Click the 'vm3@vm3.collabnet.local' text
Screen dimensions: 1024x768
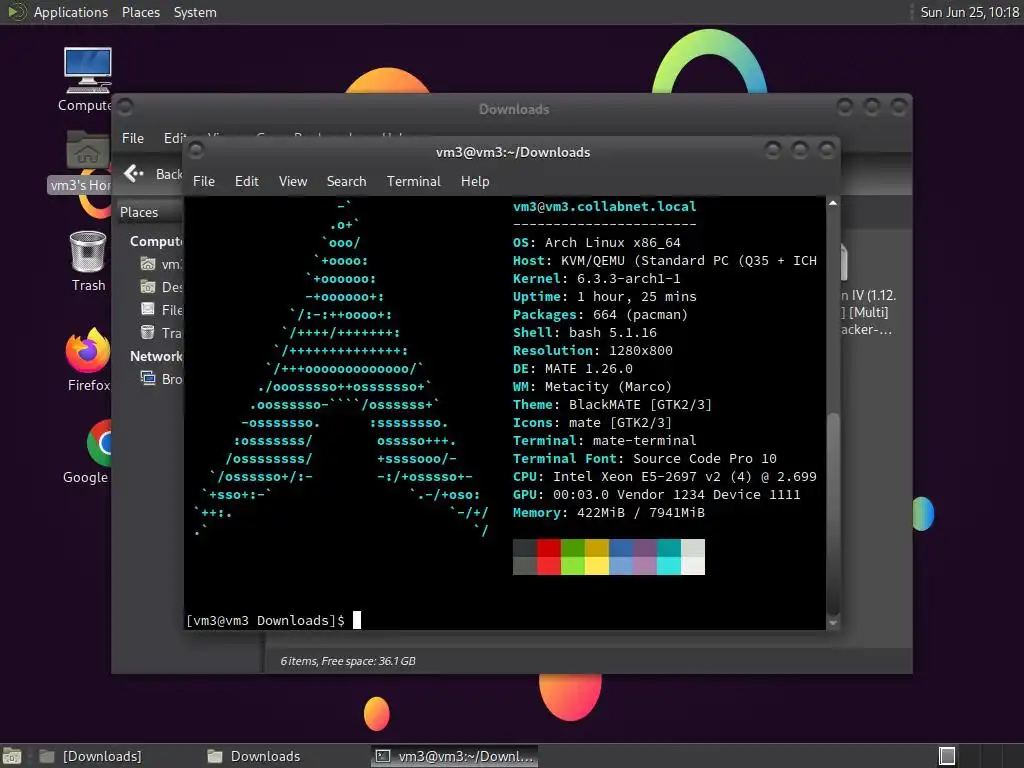coord(604,206)
